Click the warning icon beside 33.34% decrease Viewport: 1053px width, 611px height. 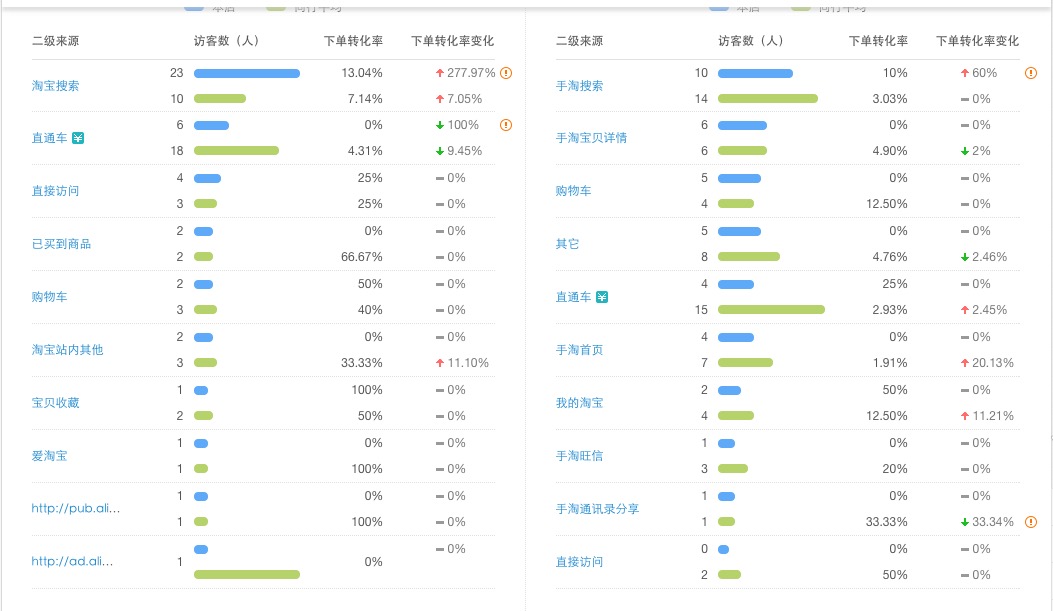1031,522
